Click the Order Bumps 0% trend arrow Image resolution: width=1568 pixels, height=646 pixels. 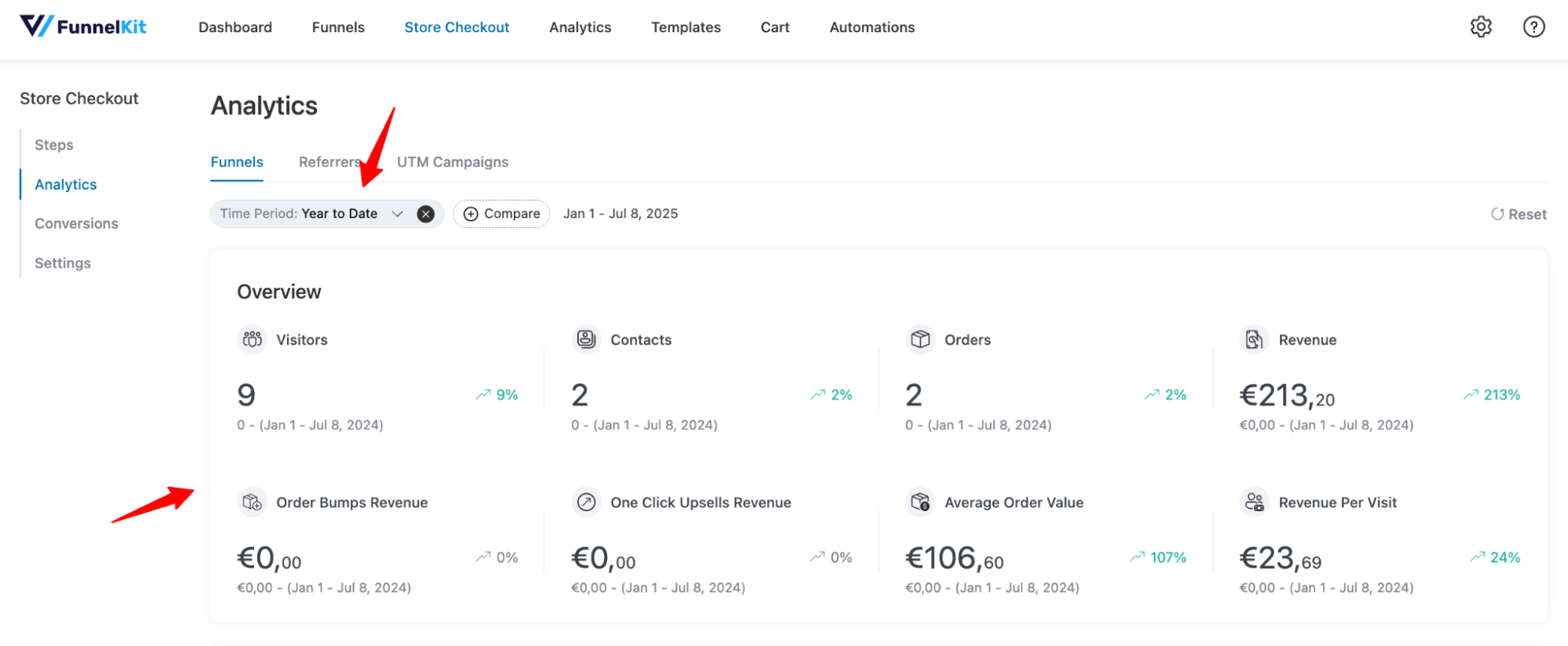(482, 557)
